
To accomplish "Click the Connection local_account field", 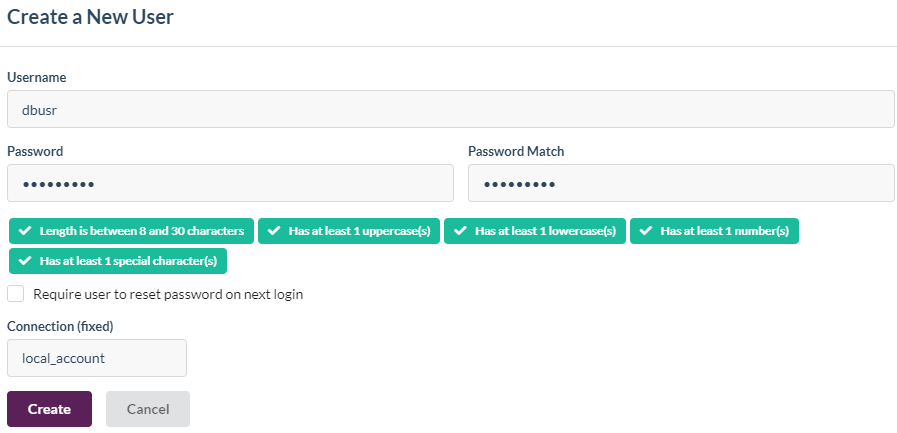I will pos(97,357).
